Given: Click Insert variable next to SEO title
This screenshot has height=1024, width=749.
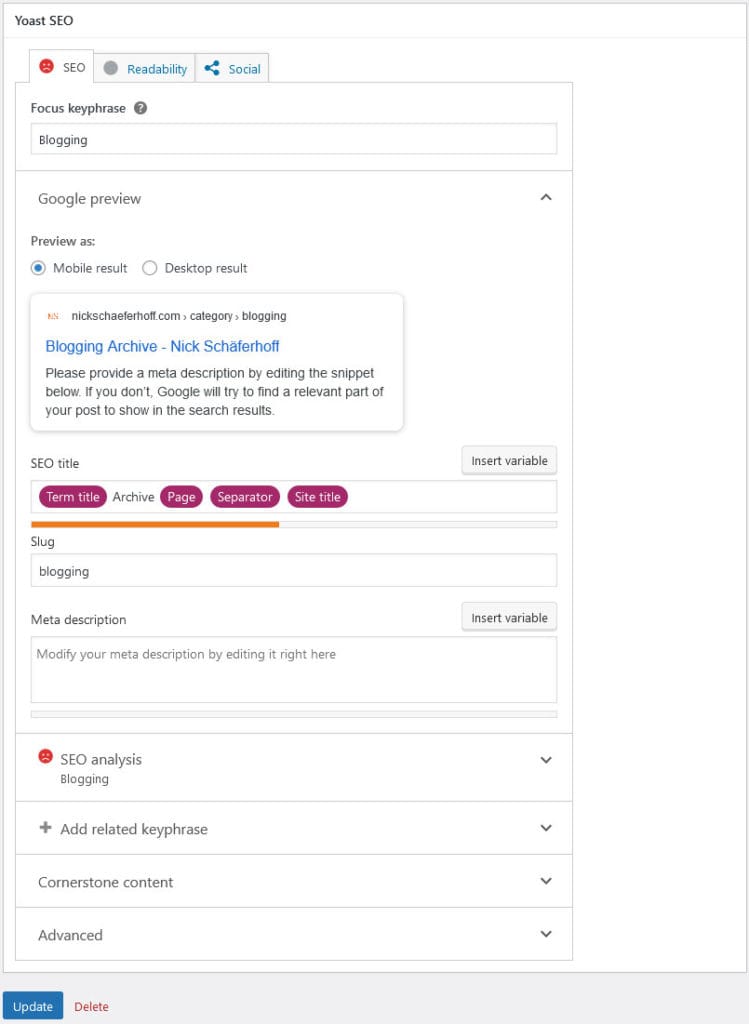Looking at the screenshot, I should point(509,461).
